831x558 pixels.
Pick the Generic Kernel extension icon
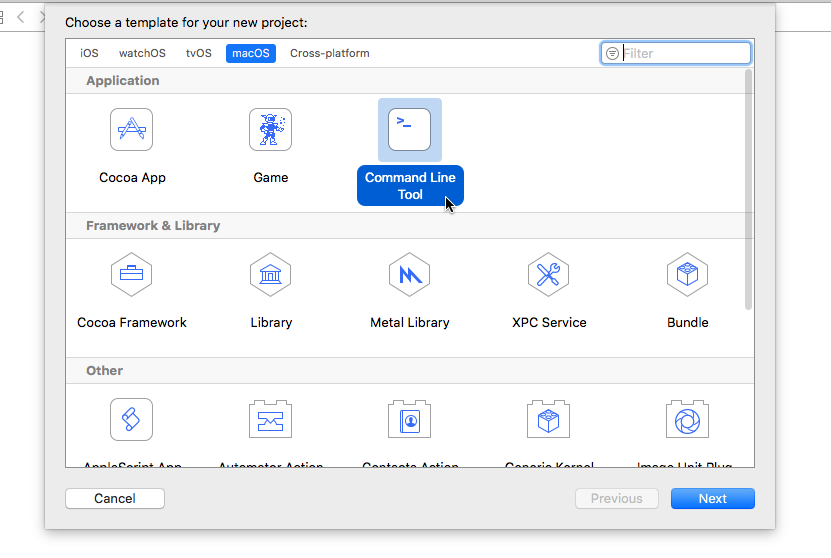pos(549,419)
